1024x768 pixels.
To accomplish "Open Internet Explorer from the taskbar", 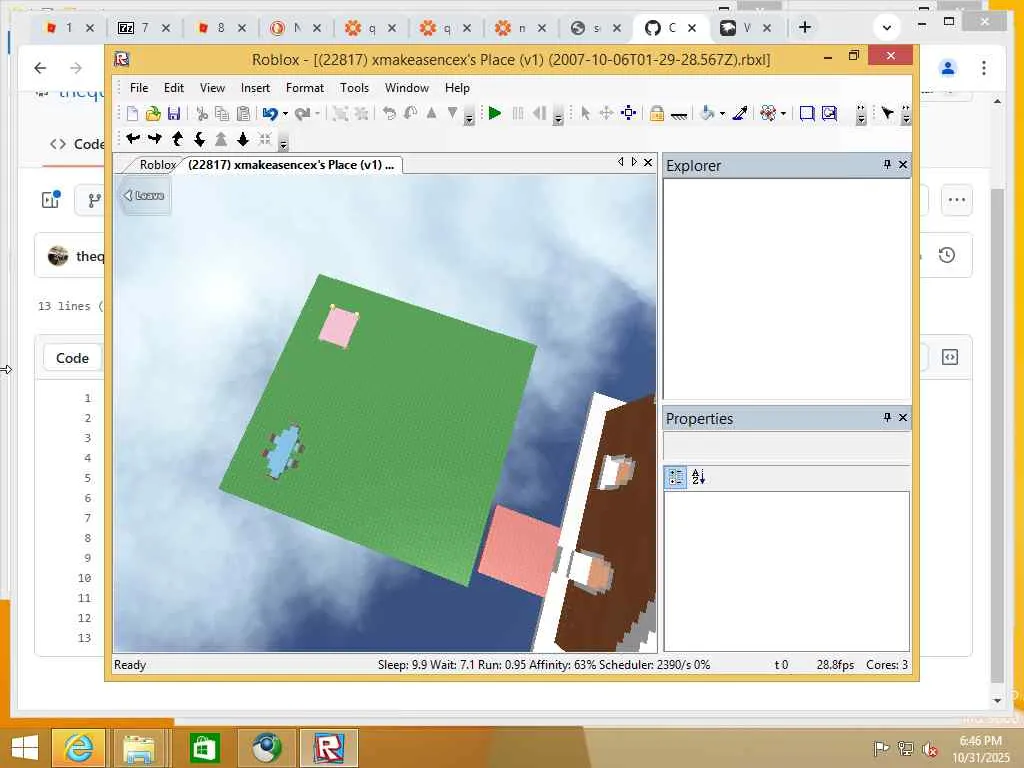I will point(78,748).
